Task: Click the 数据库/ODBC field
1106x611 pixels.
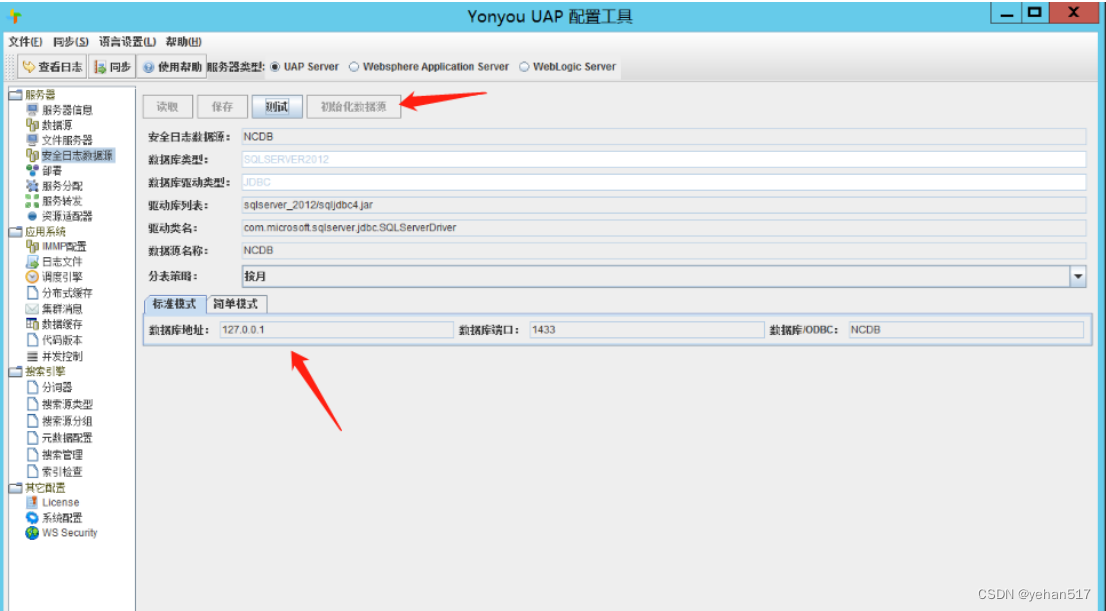Action: pos(966,329)
